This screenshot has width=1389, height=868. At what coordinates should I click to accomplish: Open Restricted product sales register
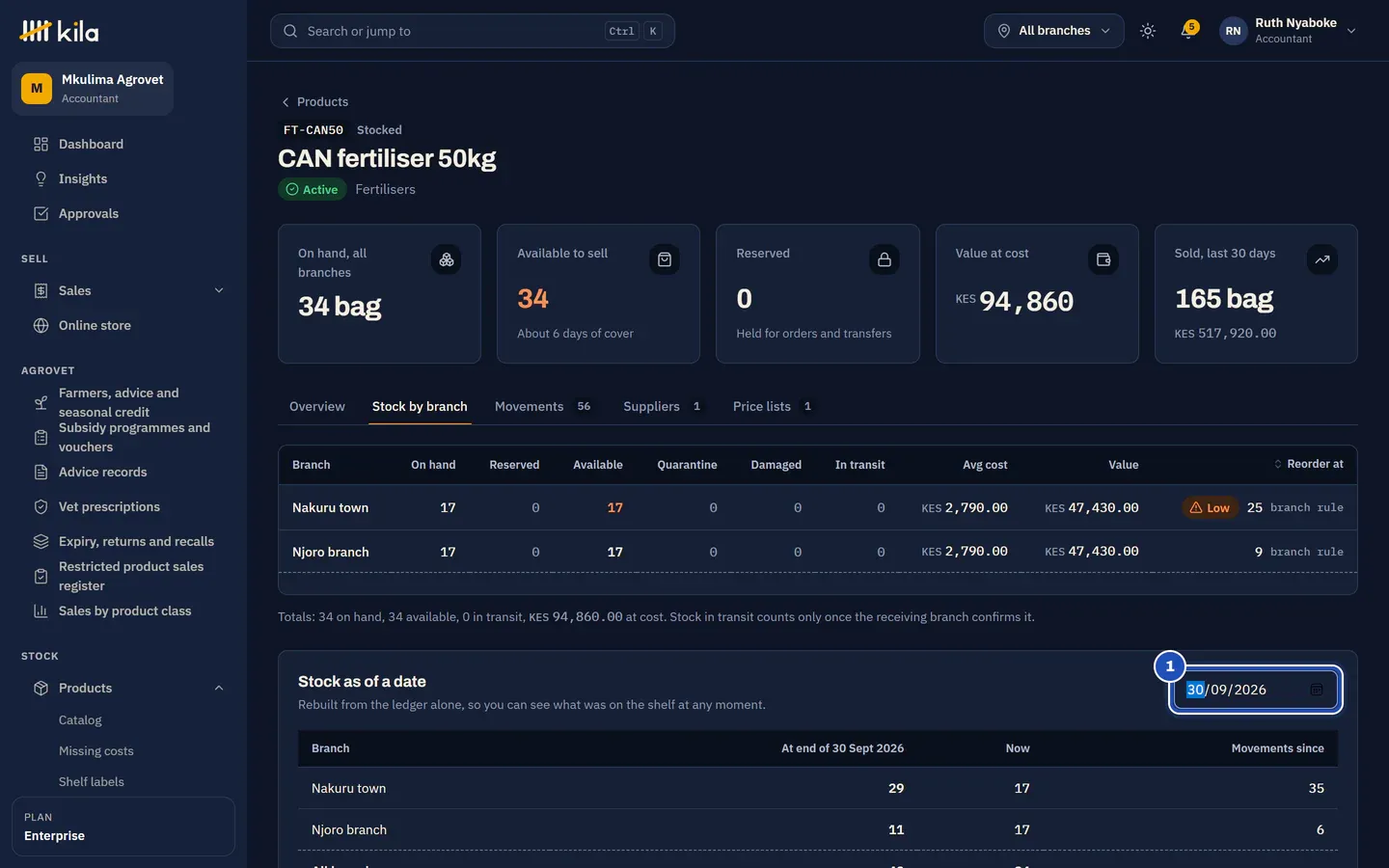click(123, 577)
